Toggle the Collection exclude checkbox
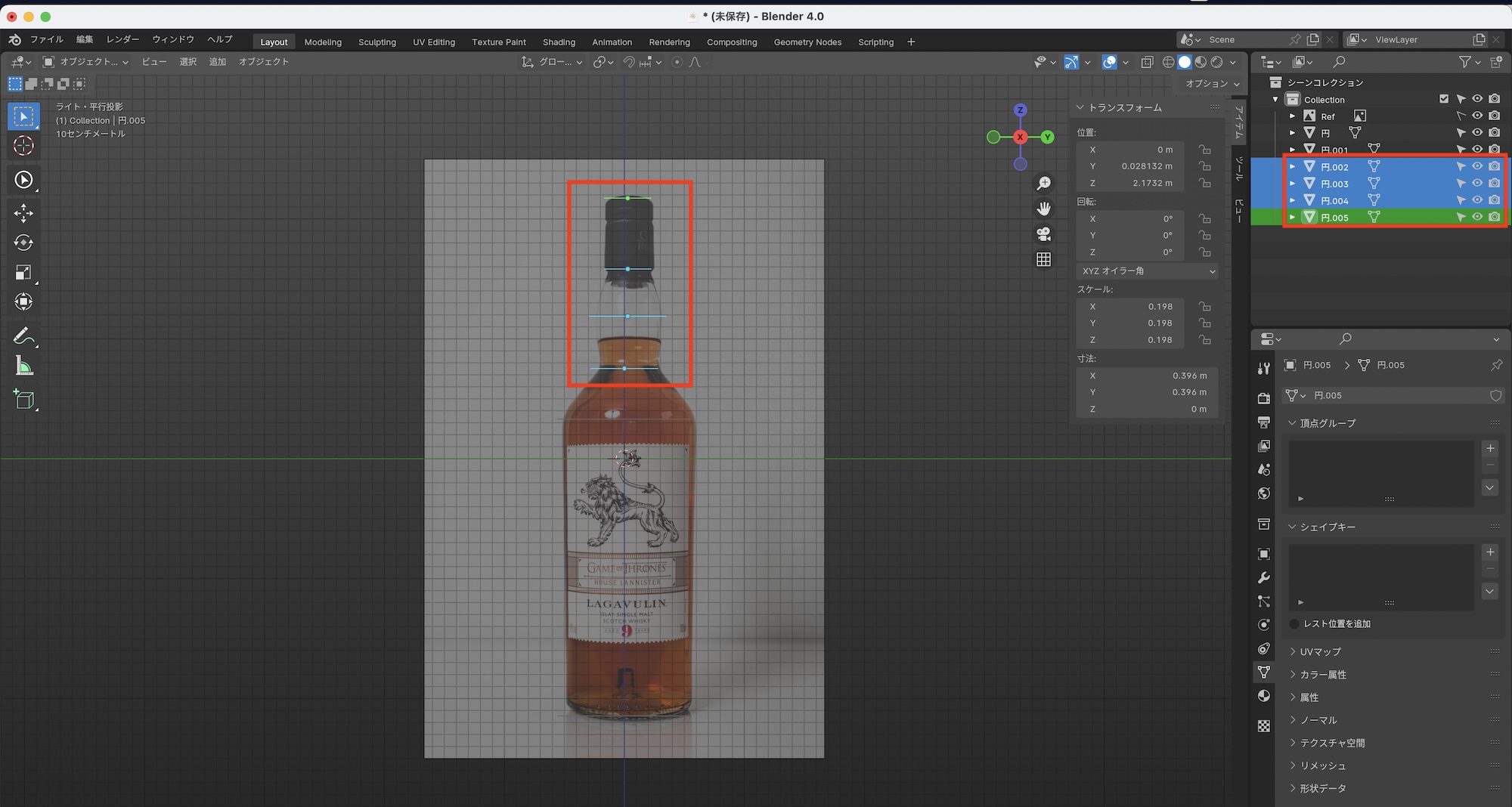 (1443, 99)
